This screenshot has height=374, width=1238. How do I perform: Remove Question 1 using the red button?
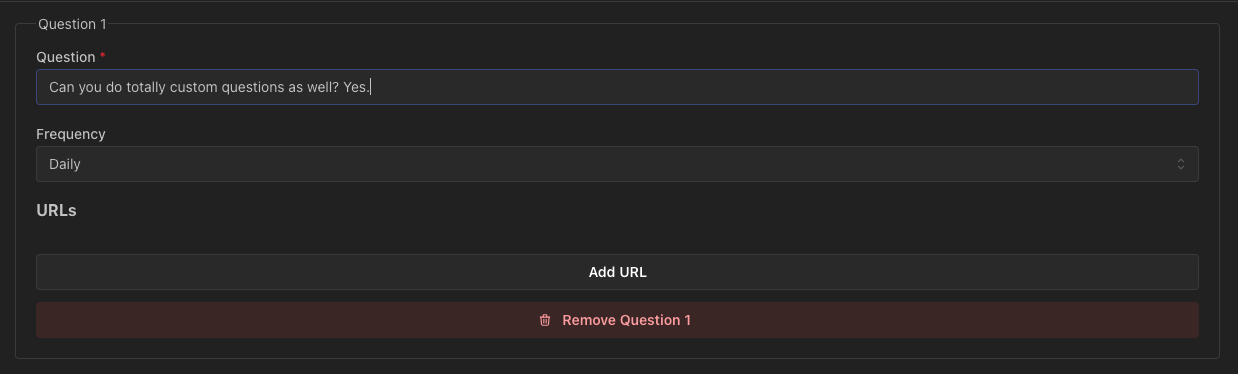click(617, 320)
